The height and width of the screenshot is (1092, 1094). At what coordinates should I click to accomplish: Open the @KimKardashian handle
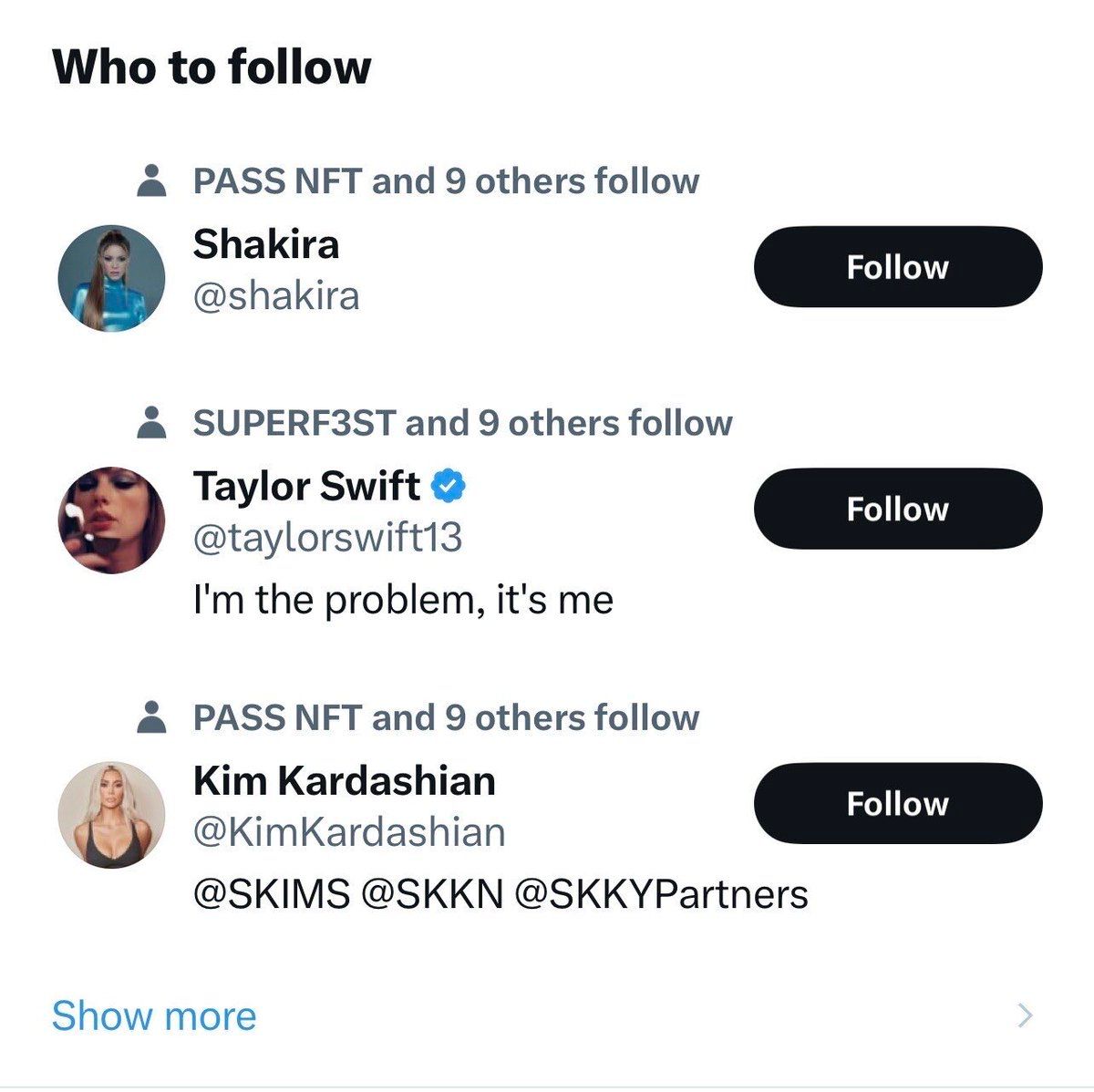(349, 832)
